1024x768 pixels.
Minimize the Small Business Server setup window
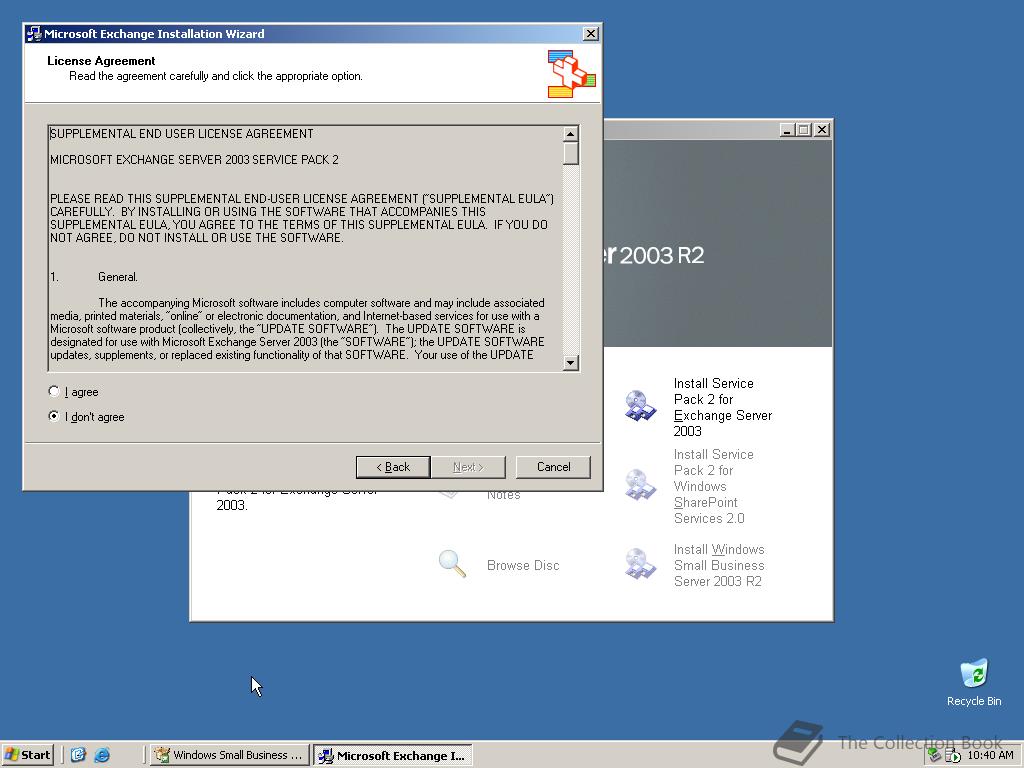pos(788,130)
